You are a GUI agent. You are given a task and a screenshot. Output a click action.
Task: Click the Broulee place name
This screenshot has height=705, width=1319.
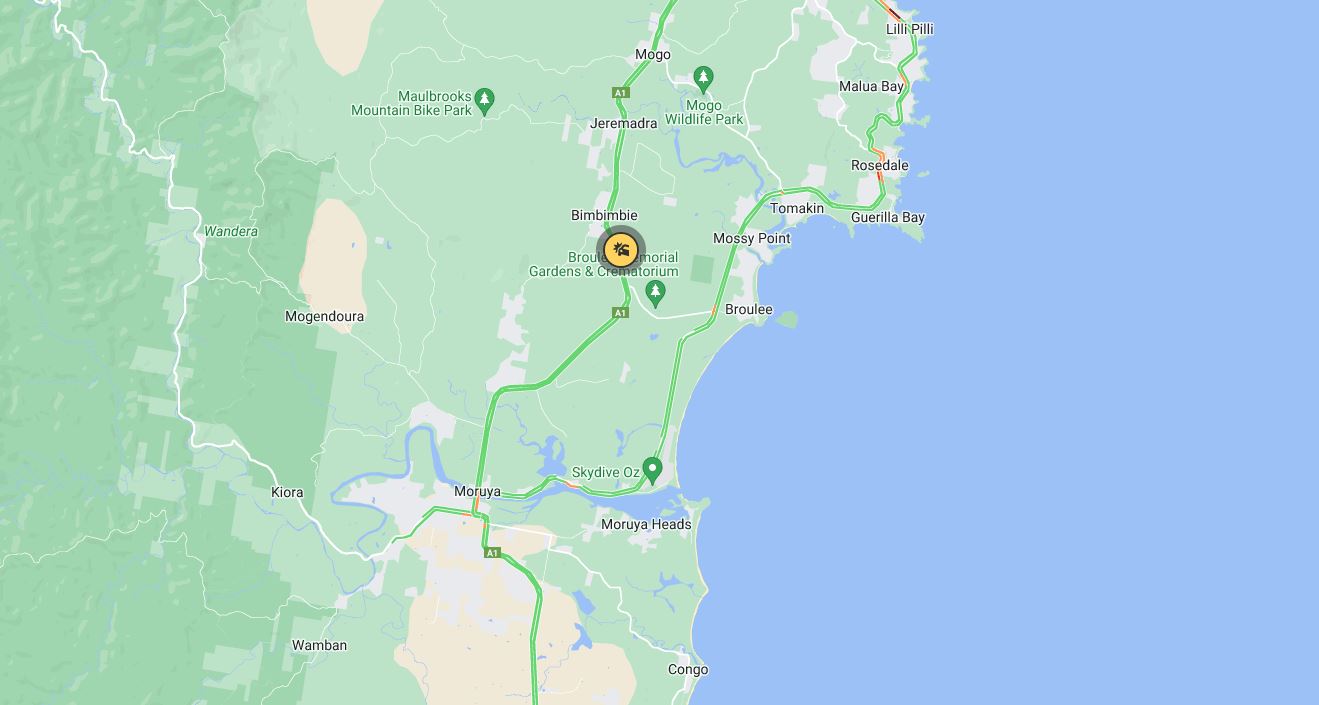click(x=748, y=309)
